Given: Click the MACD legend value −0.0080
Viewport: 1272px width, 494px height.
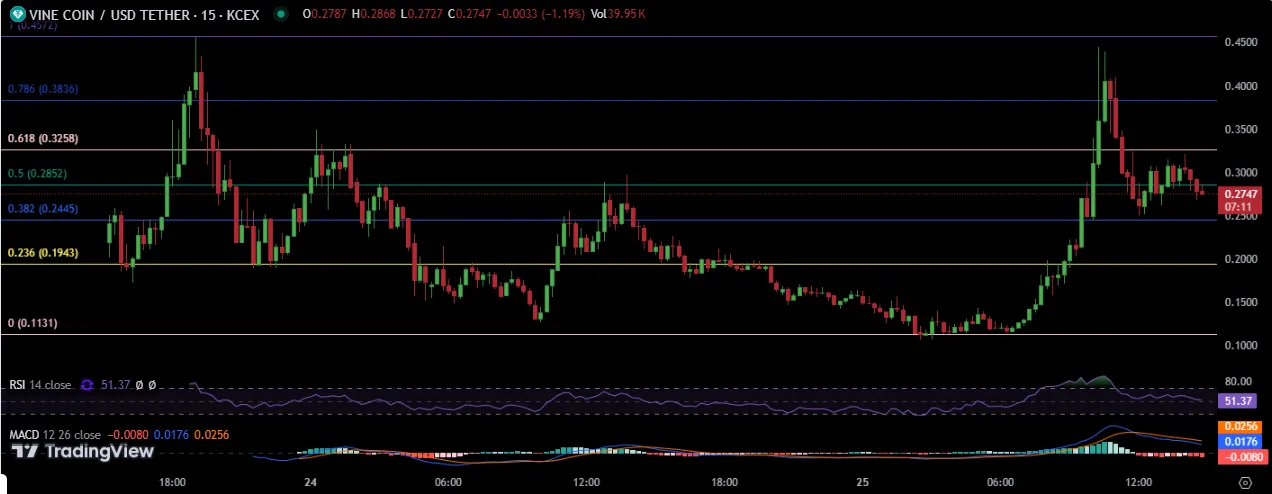Looking at the screenshot, I should pos(127,435).
